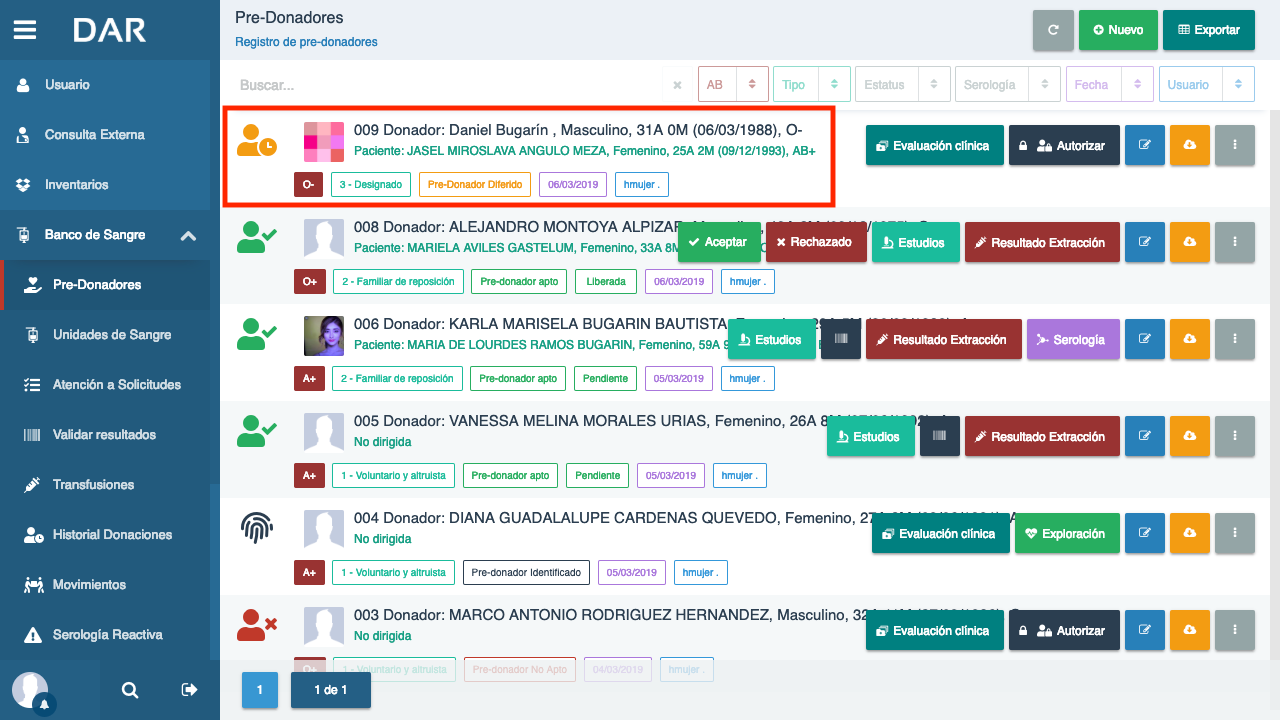Viewport: 1280px width, 720px height.
Task: Open Atención a Solicitudes in the sidebar
Action: [105, 385]
